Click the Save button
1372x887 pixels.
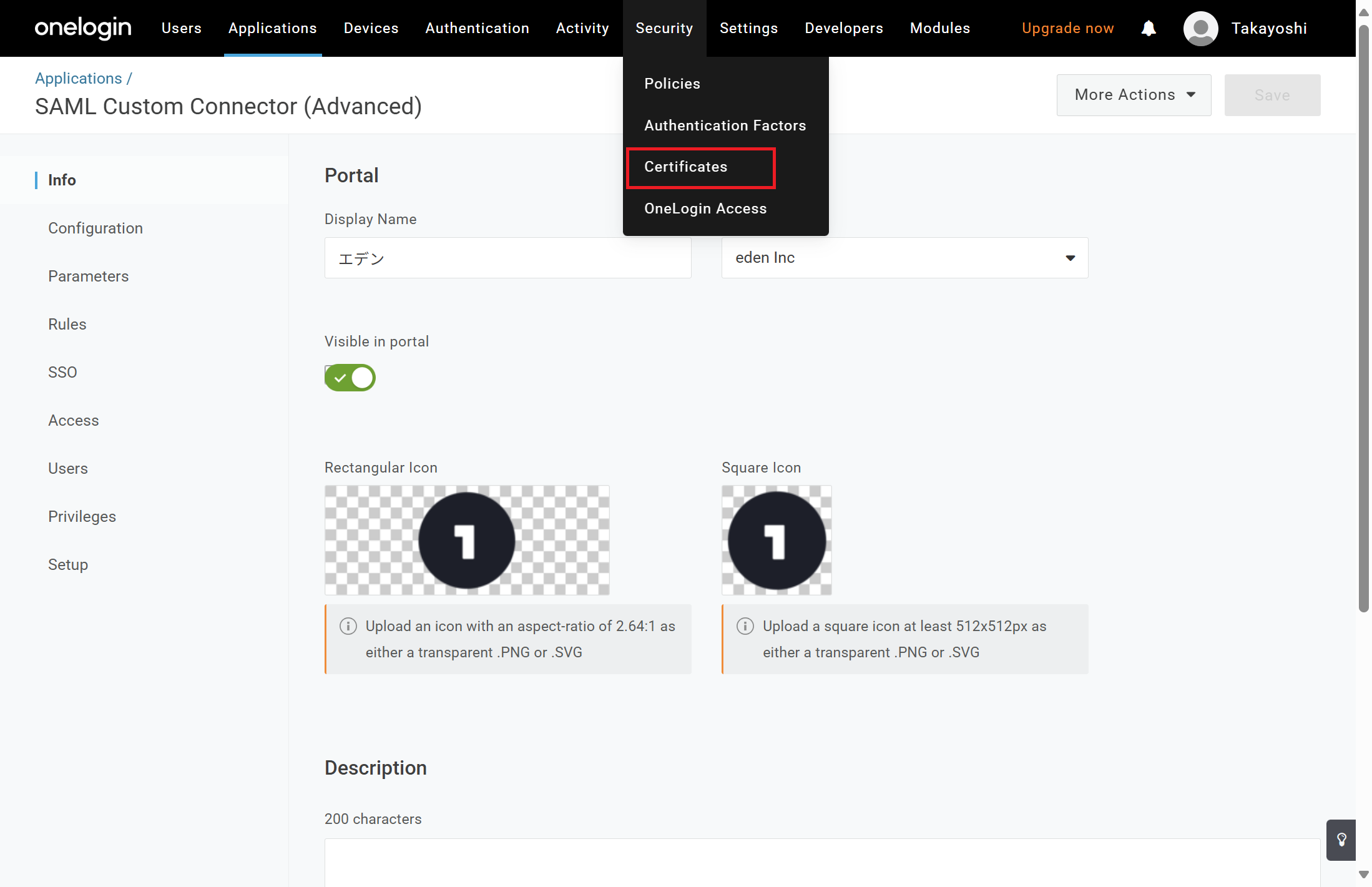[1272, 95]
